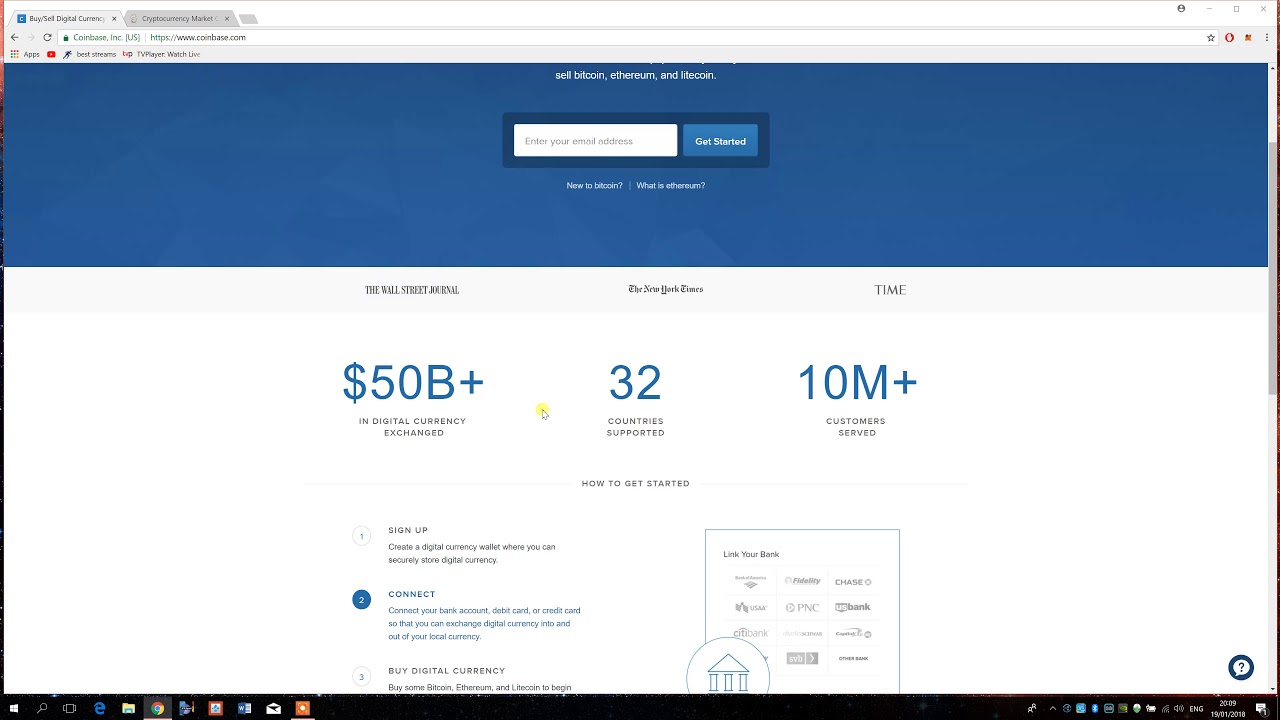Click the browser forward arrow
This screenshot has height=720, width=1280.
pyautogui.click(x=30, y=37)
